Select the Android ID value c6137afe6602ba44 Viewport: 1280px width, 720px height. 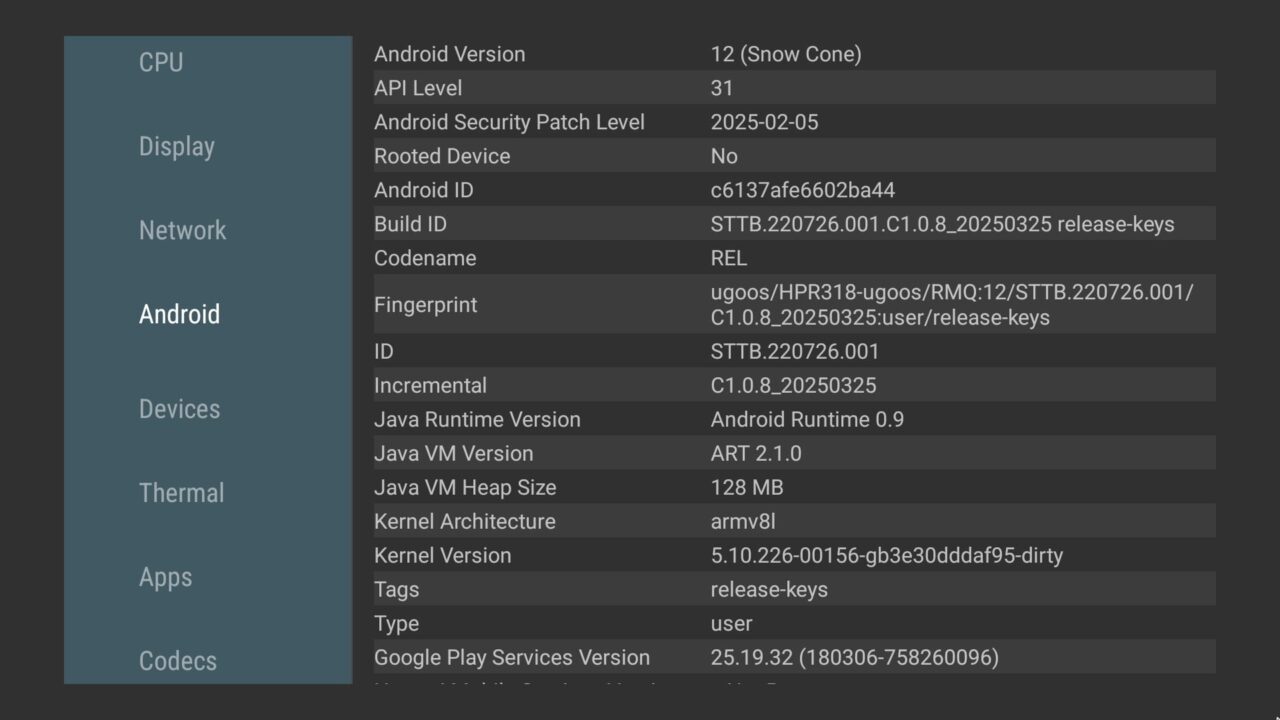[x=802, y=190]
